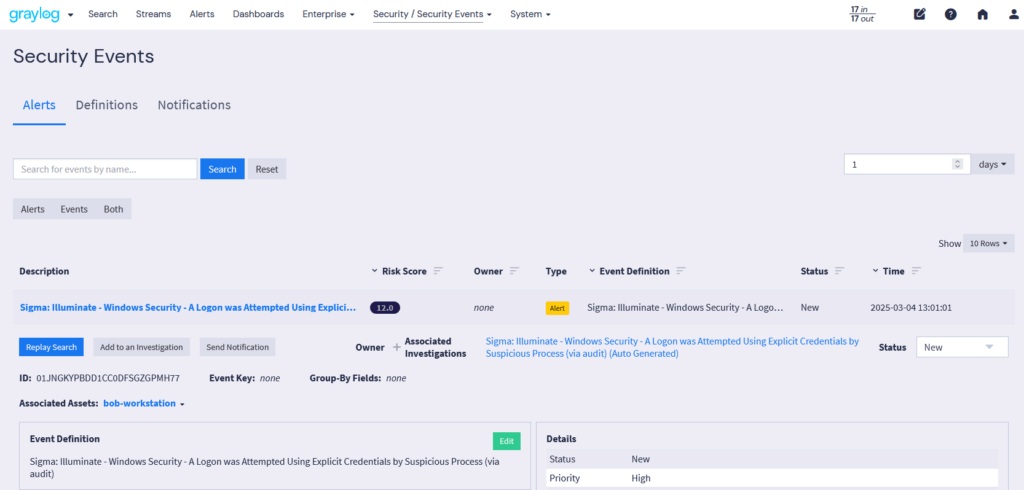Click the Risk Score column filter icon

coord(438,271)
